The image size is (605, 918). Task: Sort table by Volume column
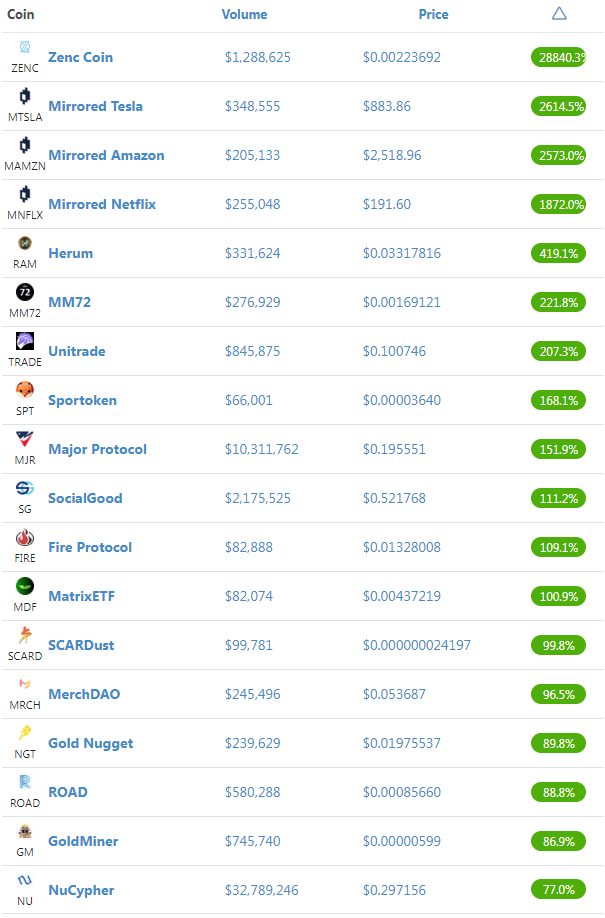(244, 15)
